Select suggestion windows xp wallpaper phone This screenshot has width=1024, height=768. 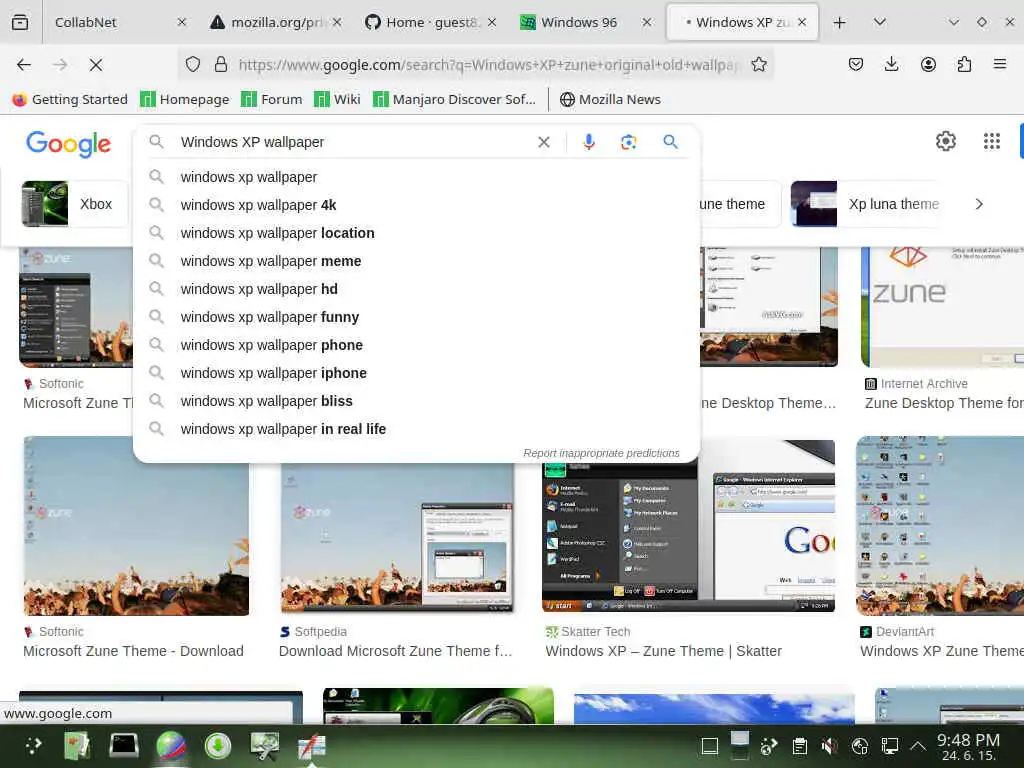coord(417,345)
